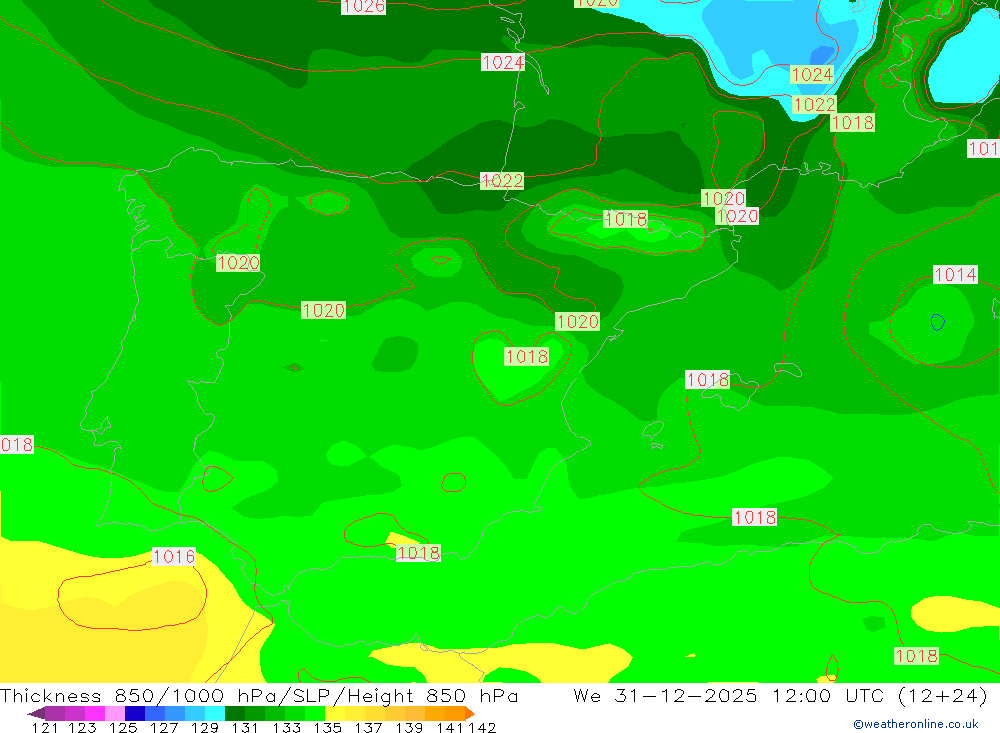Click the purple left arrow of color scale
The width and height of the screenshot is (1000, 733).
point(36,713)
